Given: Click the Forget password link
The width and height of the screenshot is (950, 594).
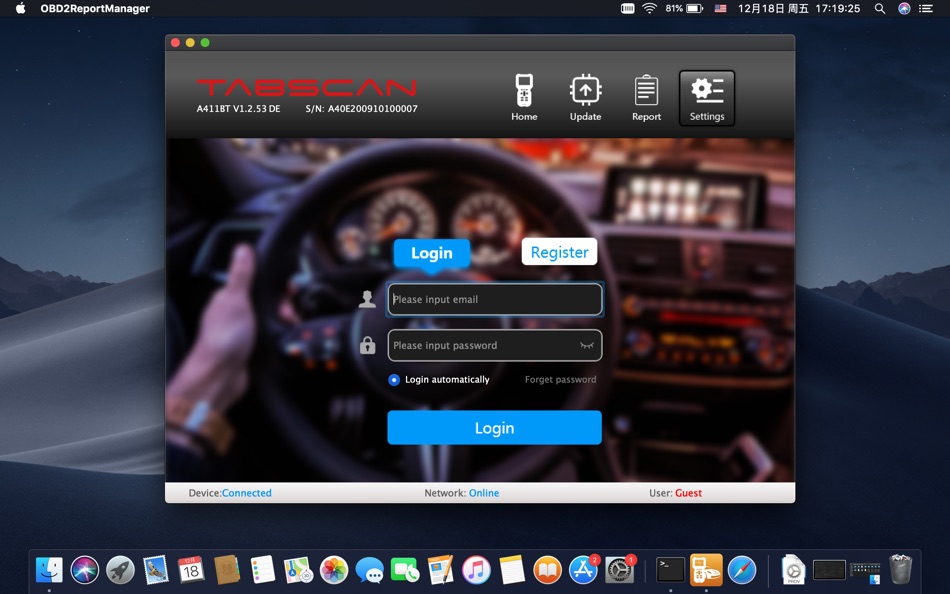Looking at the screenshot, I should click(x=560, y=379).
